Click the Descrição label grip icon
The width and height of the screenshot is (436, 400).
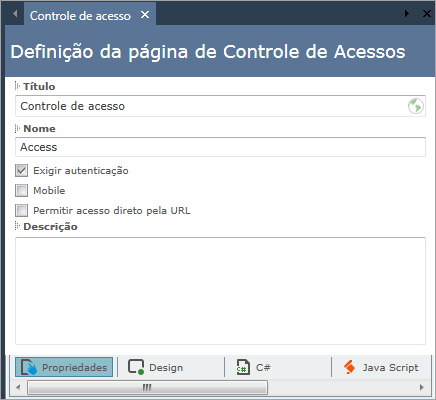pyautogui.click(x=17, y=226)
